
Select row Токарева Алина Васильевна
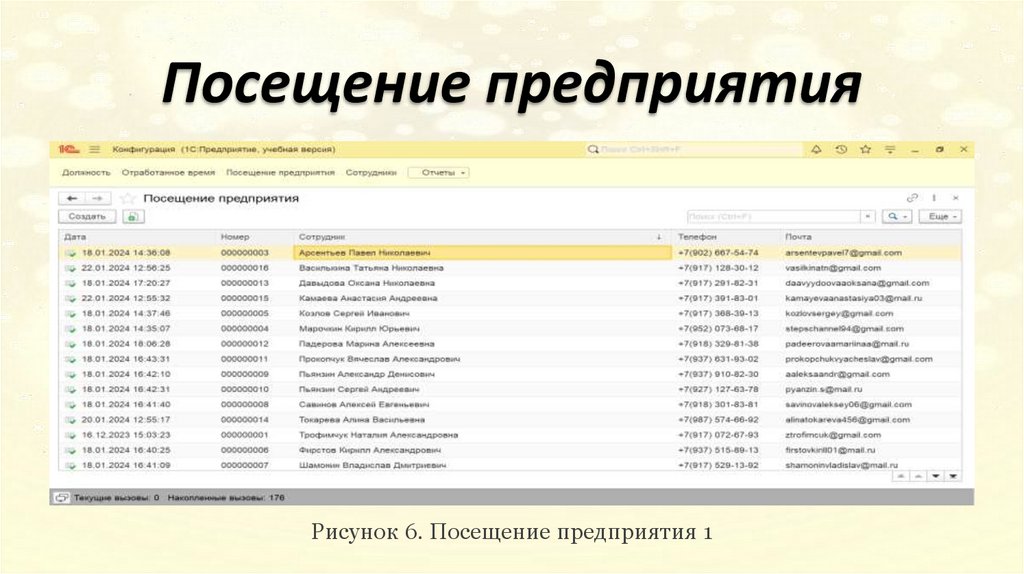[510, 420]
